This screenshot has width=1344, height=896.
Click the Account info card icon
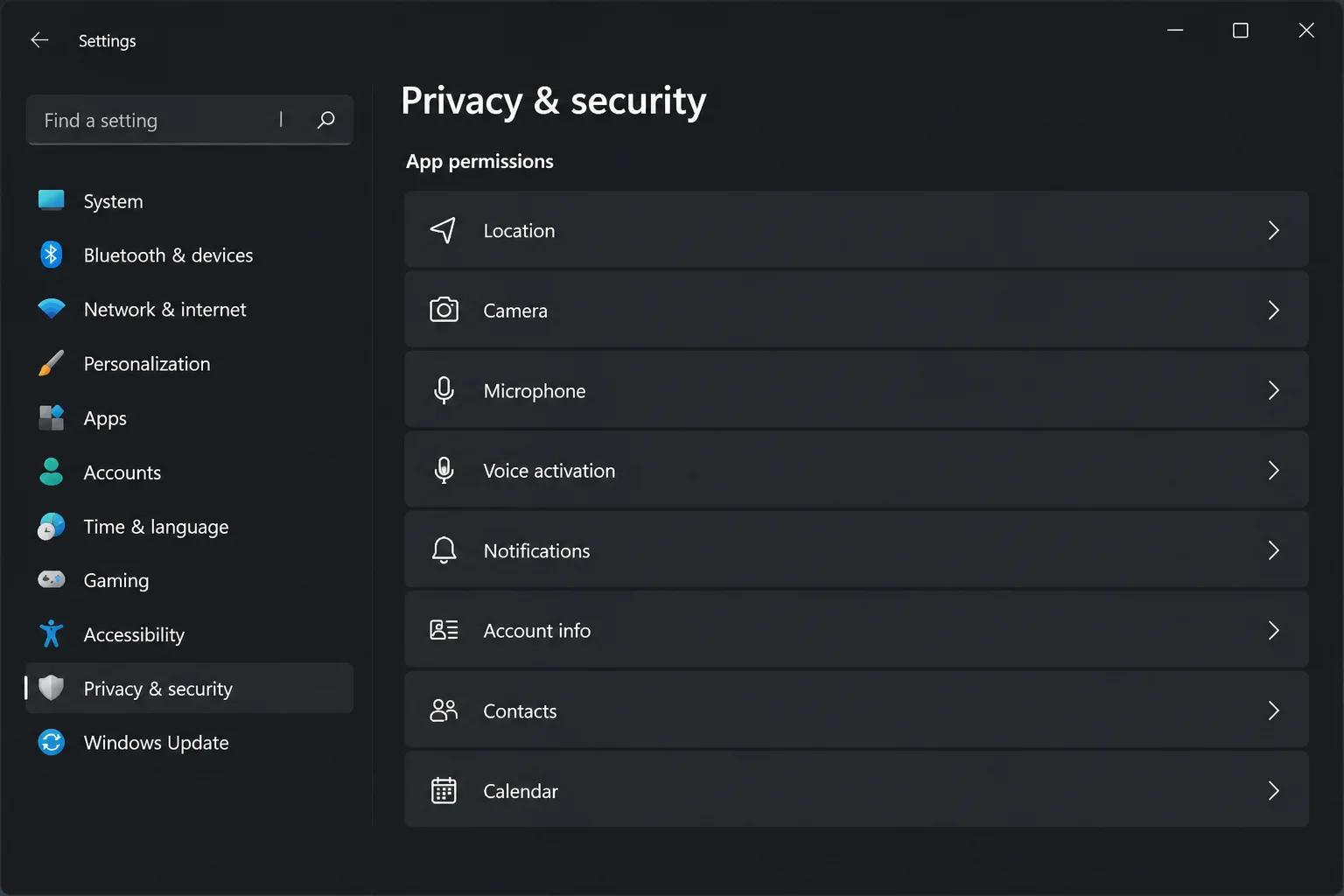point(444,630)
